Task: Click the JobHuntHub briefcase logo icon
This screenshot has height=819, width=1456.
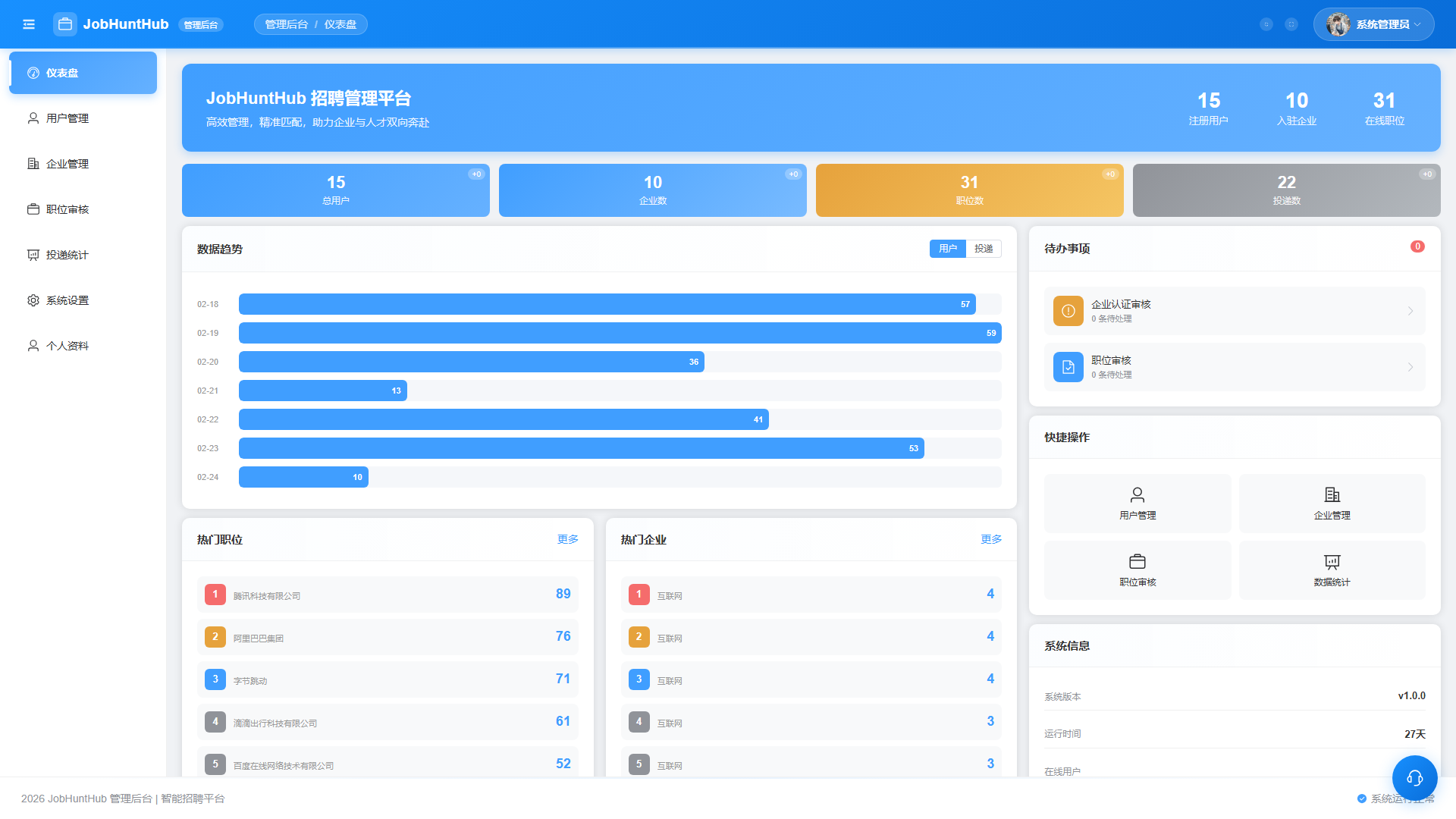Action: tap(65, 24)
